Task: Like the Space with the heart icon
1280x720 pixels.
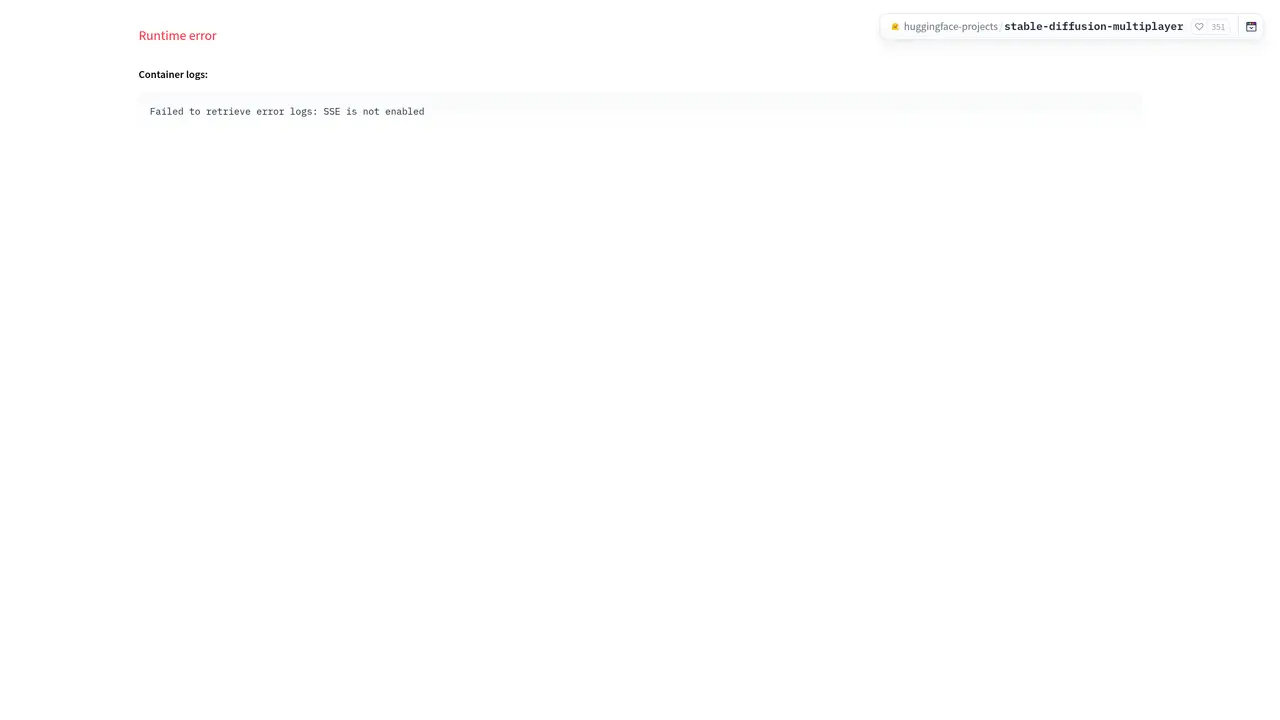Action: click(1199, 27)
